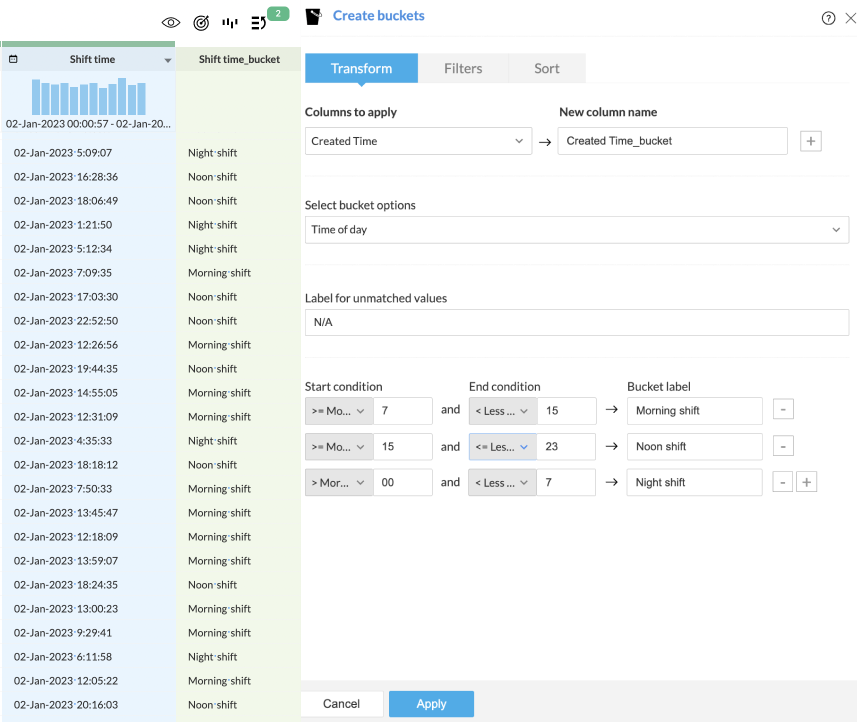Remove the Morning shift bucket row
857x722 pixels.
click(783, 411)
